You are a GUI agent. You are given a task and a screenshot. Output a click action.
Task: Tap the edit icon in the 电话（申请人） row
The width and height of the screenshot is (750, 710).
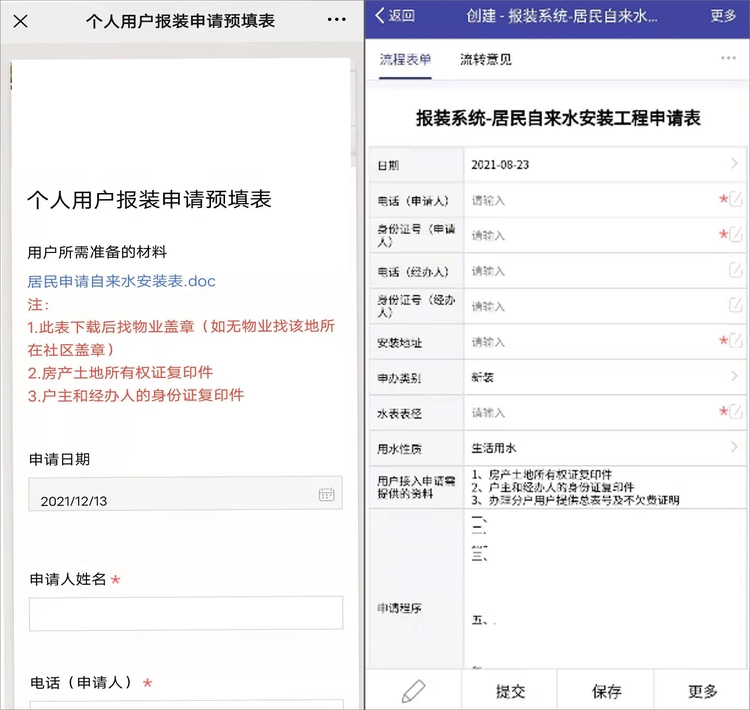(736, 200)
